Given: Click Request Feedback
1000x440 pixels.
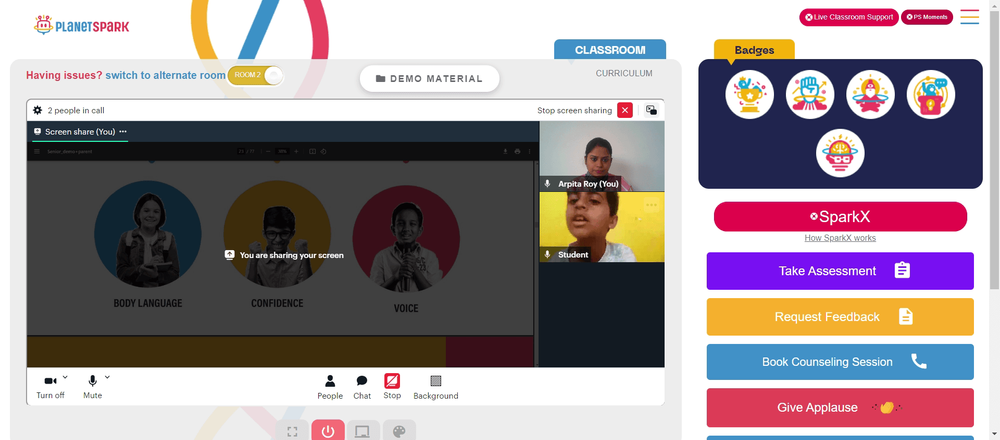Looking at the screenshot, I should click(x=840, y=317).
